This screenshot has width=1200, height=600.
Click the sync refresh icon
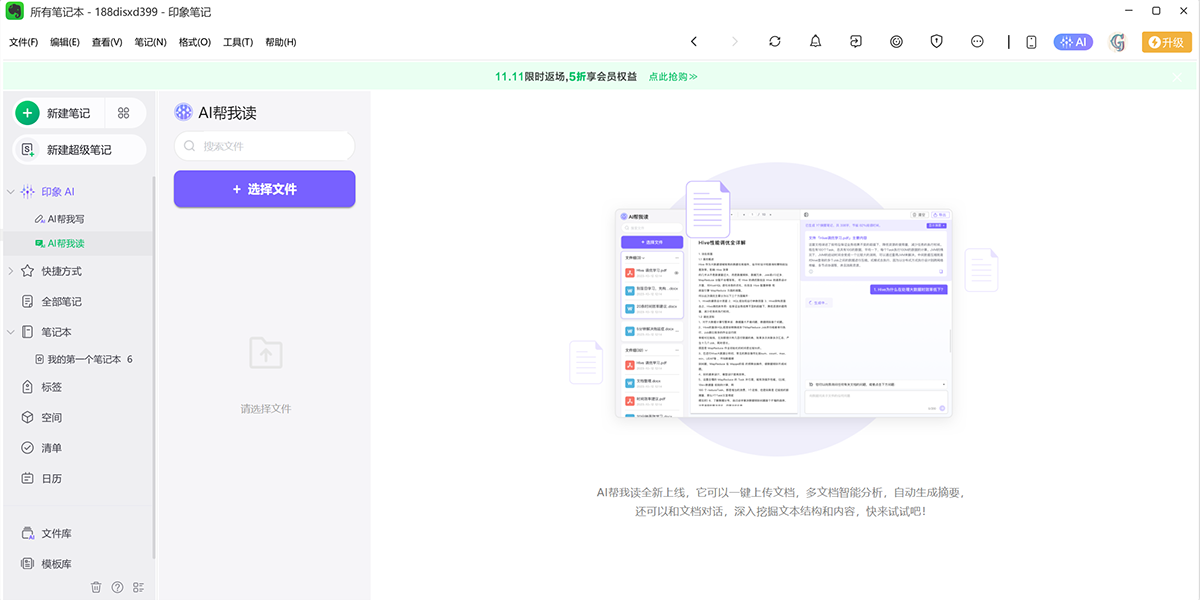click(774, 42)
